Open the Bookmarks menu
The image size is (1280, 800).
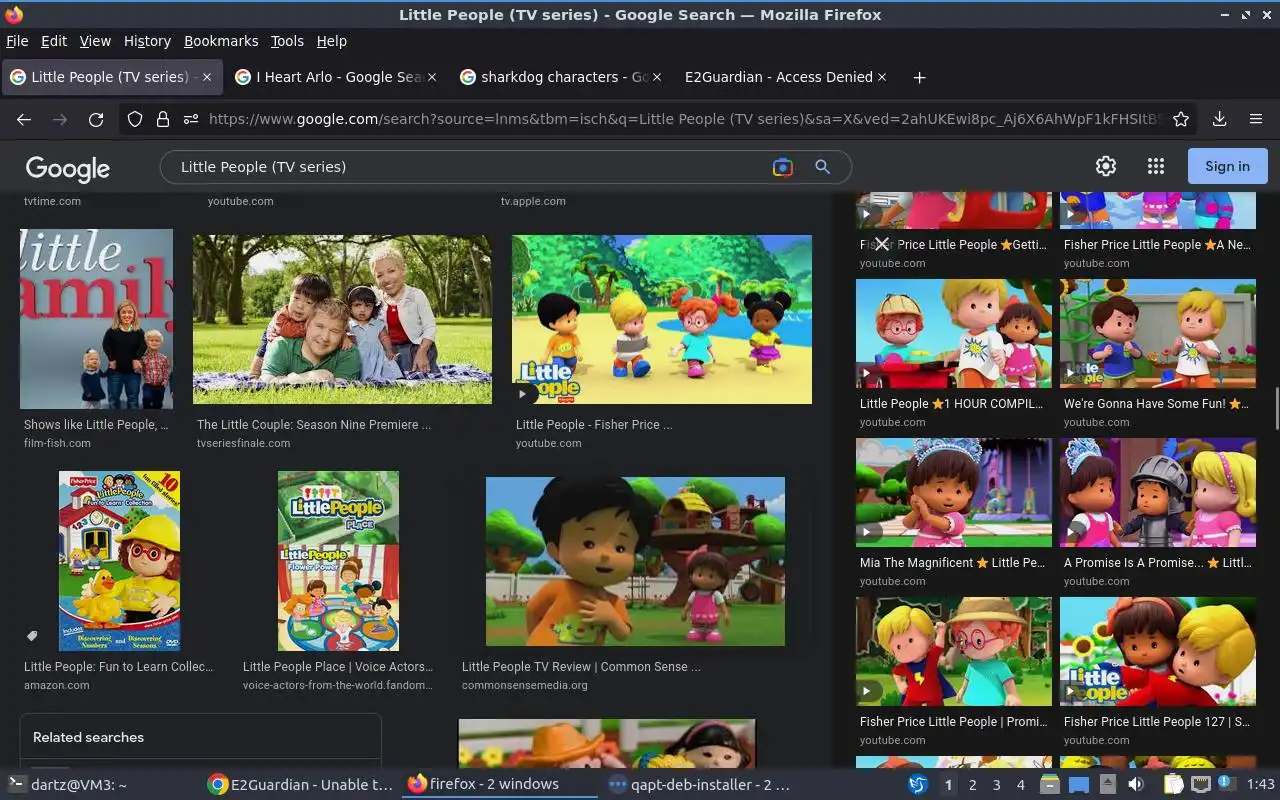[221, 41]
